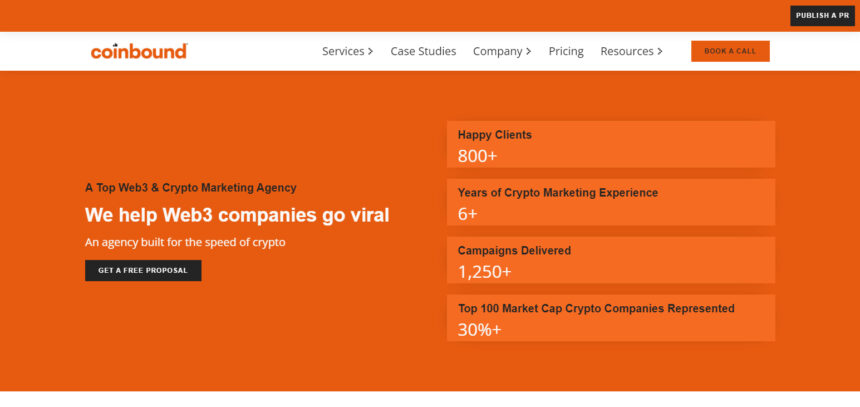Expand the Services chevron arrow
The height and width of the screenshot is (407, 860).
point(371,52)
